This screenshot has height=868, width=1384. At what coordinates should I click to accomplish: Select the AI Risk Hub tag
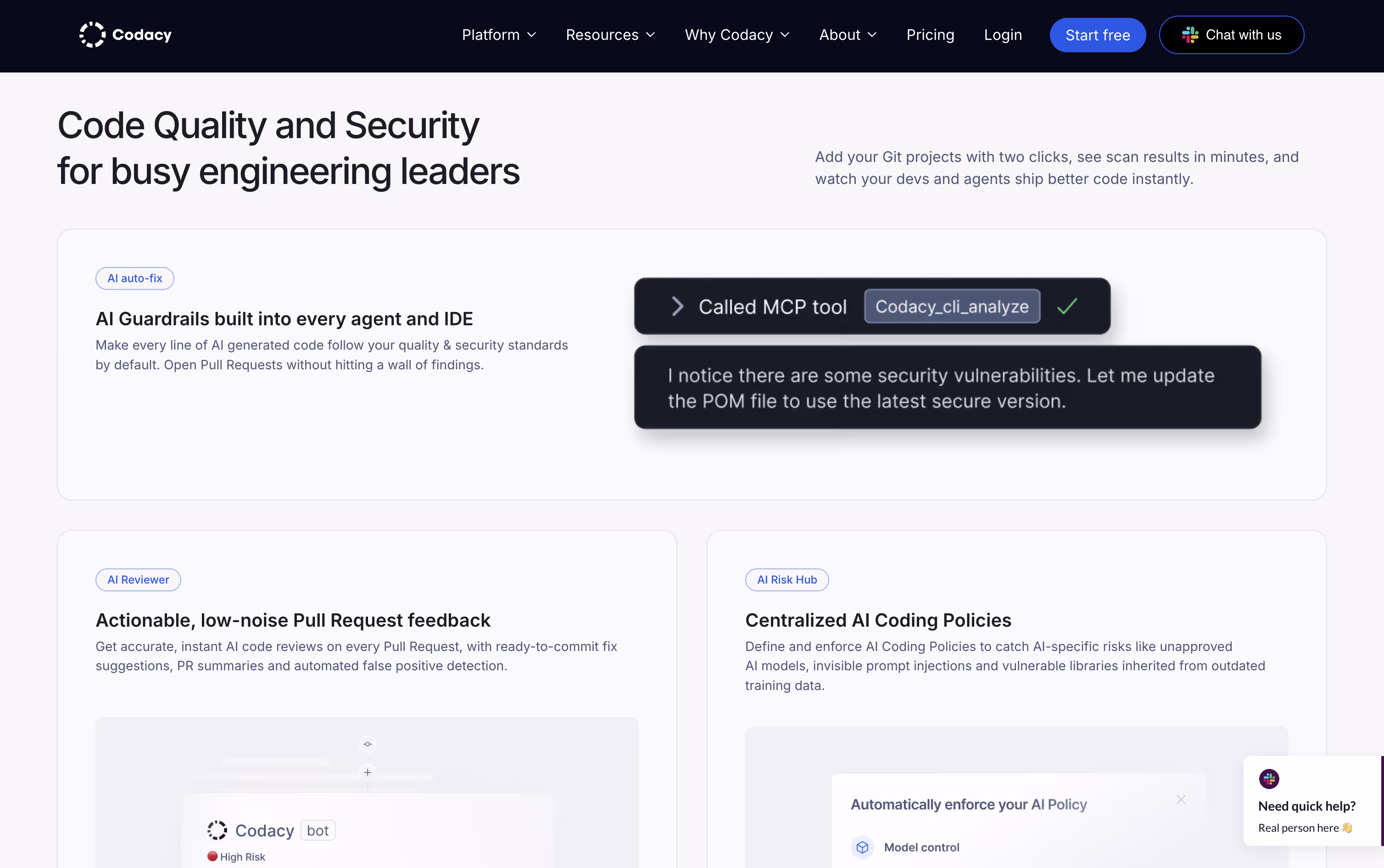click(x=787, y=580)
